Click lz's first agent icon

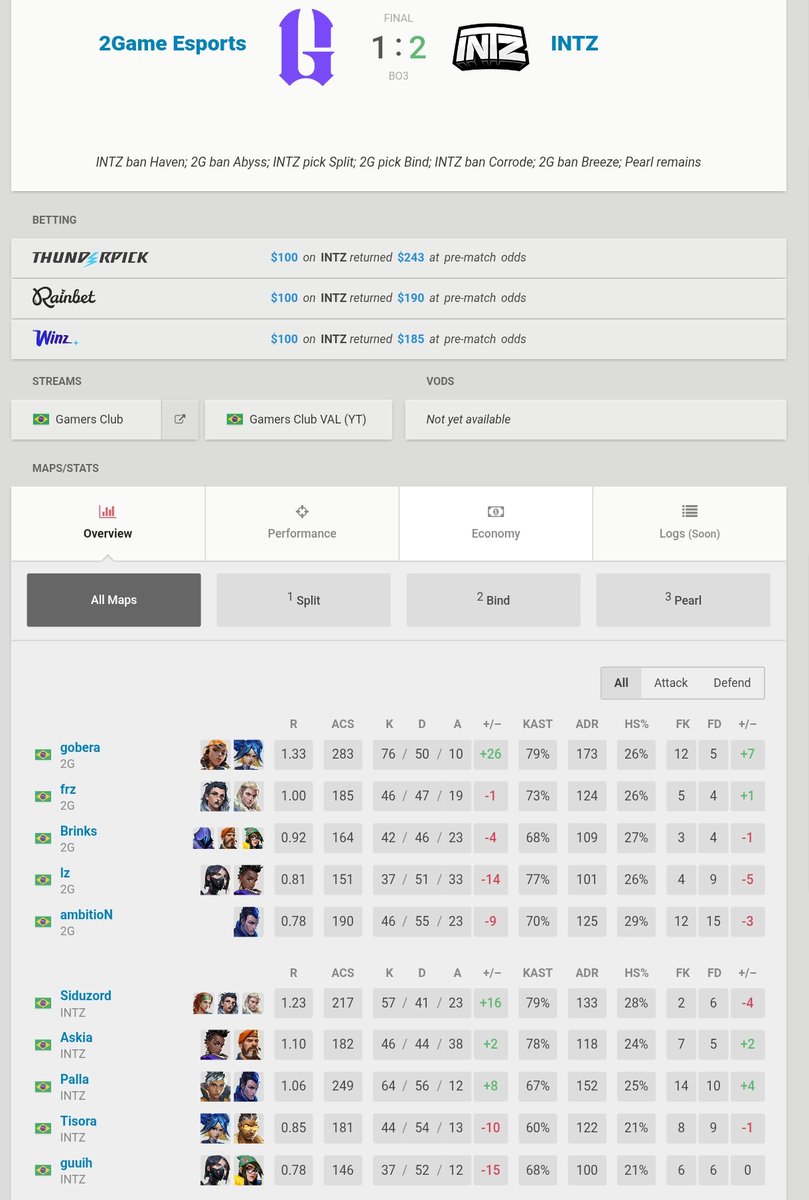pos(215,880)
